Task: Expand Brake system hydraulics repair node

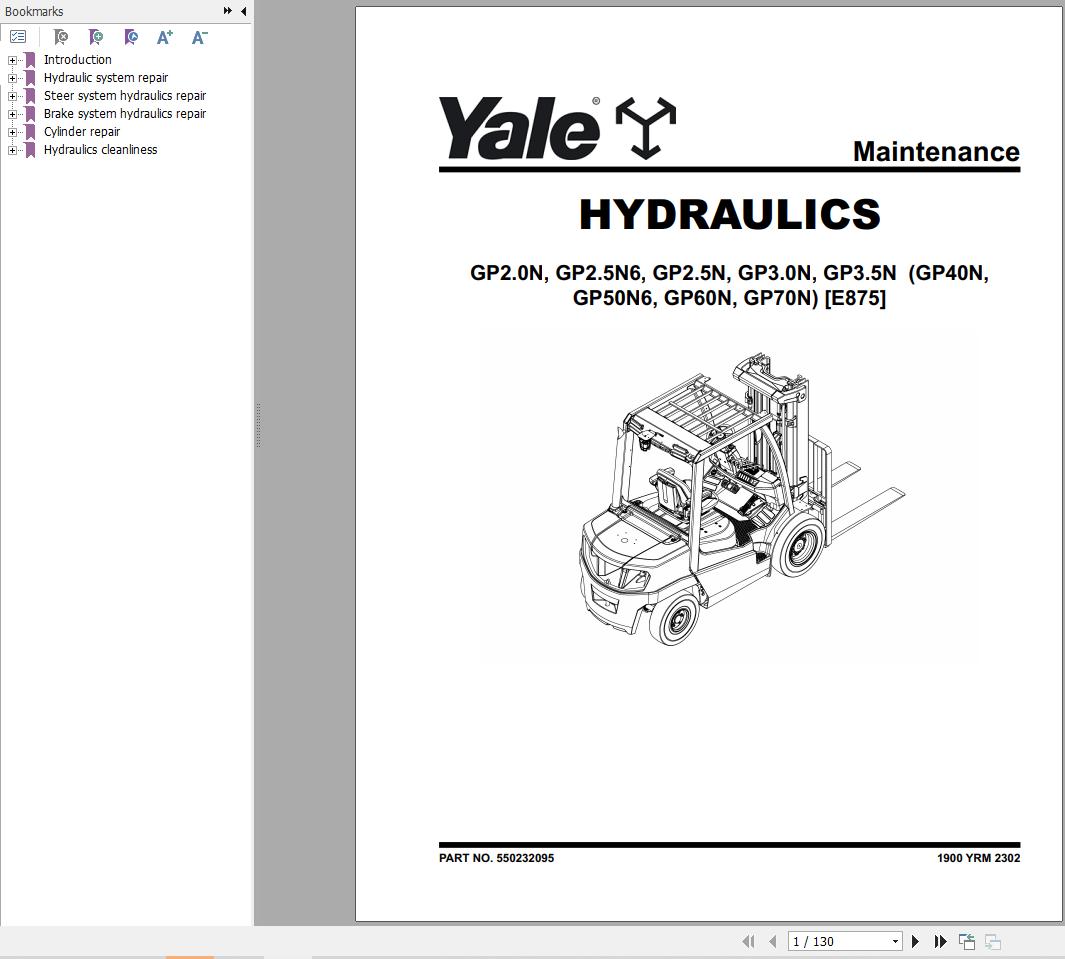Action: pyautogui.click(x=12, y=114)
